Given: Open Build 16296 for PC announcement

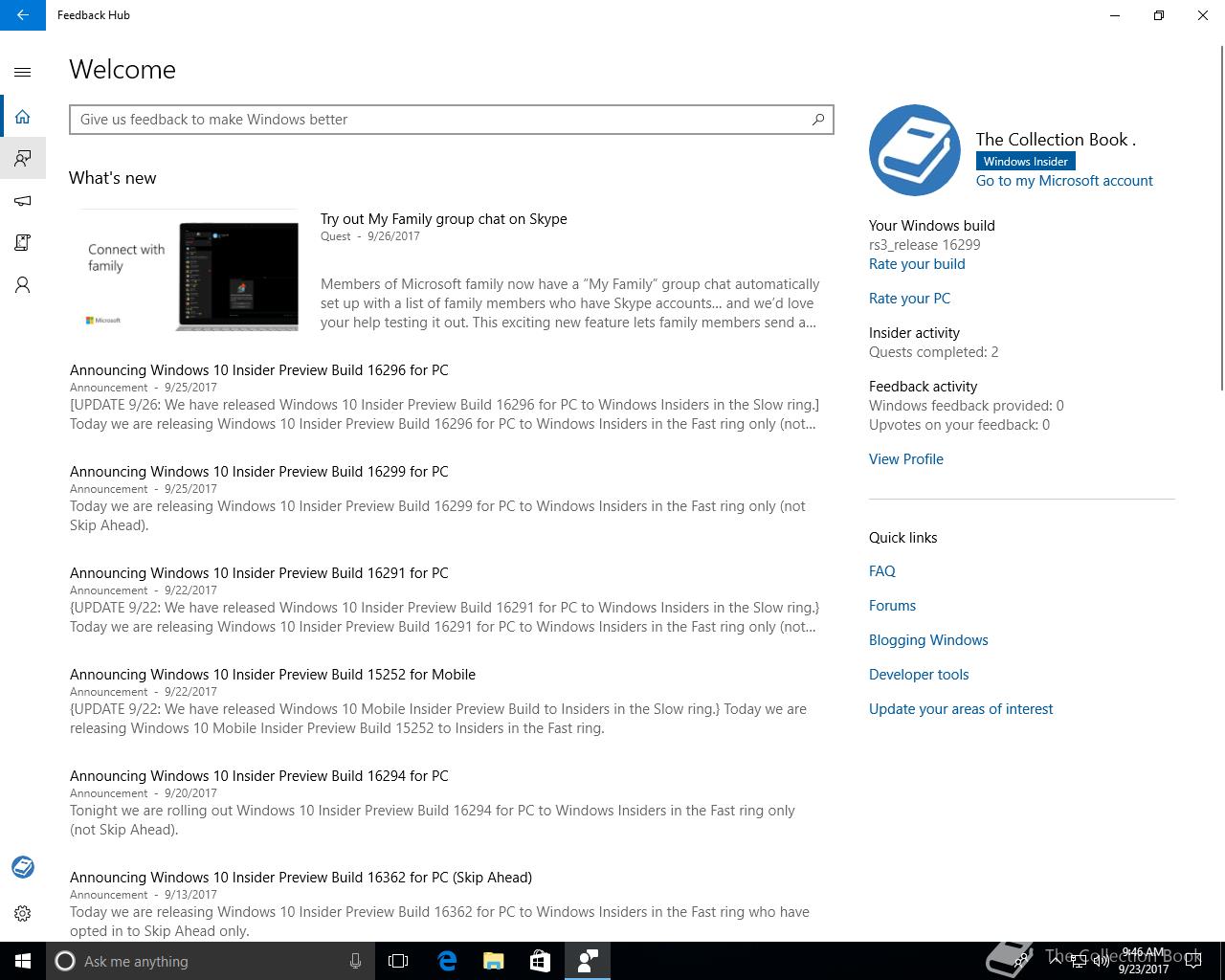Looking at the screenshot, I should point(259,370).
